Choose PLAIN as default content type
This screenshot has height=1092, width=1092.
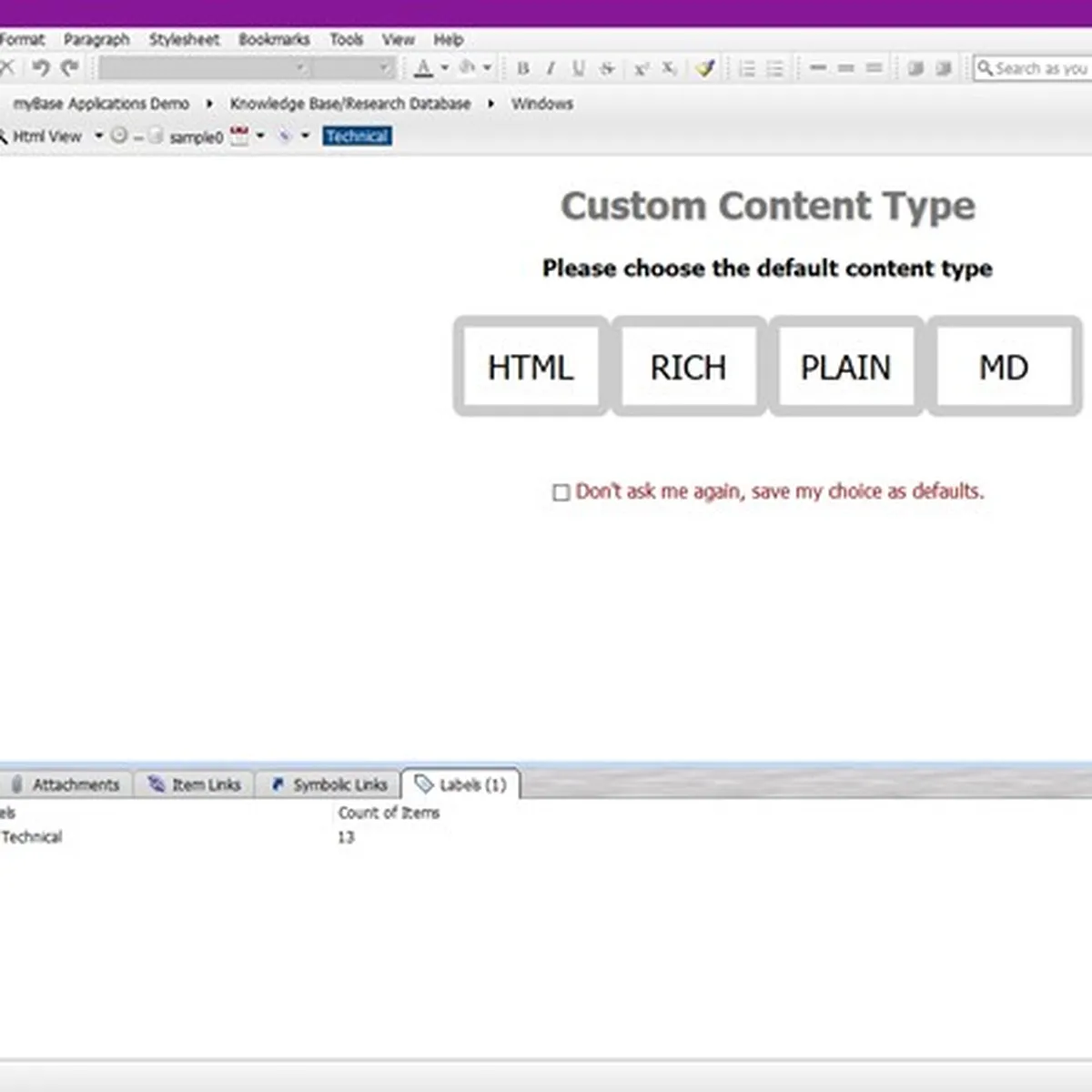(846, 367)
